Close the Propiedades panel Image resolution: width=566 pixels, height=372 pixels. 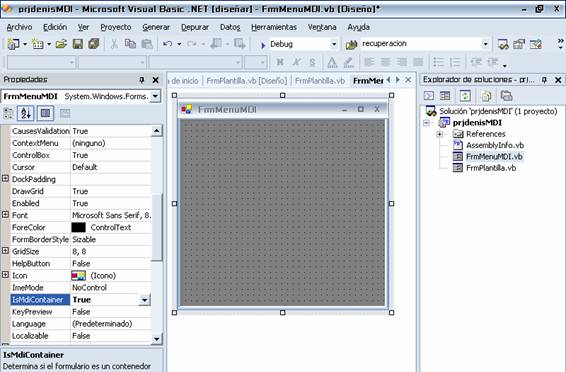point(156,80)
